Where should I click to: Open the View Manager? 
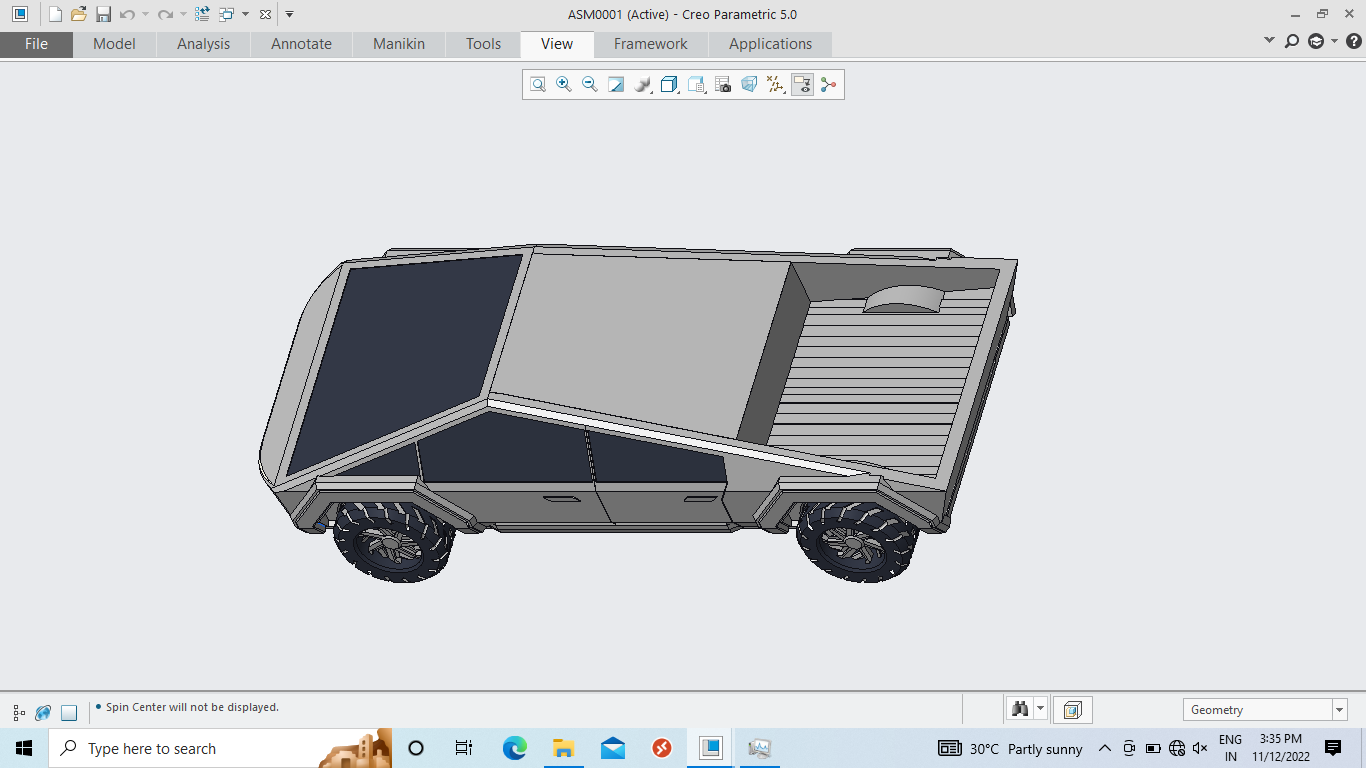tap(723, 85)
